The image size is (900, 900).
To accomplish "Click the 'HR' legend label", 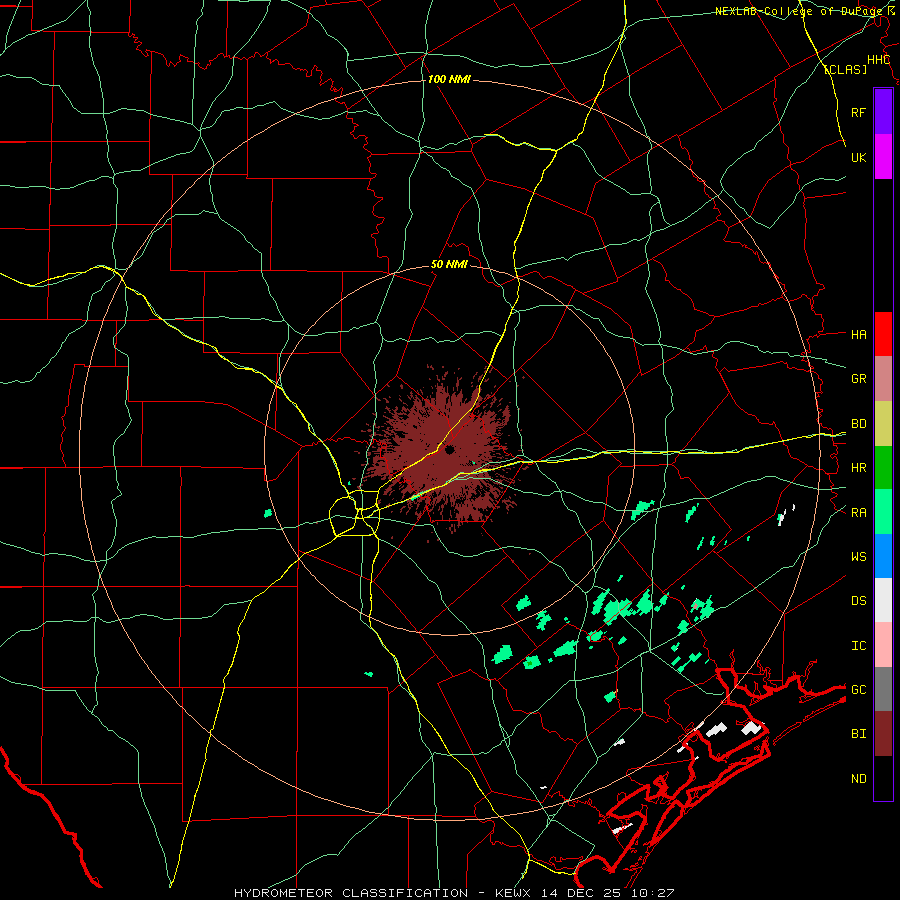I will point(858,468).
